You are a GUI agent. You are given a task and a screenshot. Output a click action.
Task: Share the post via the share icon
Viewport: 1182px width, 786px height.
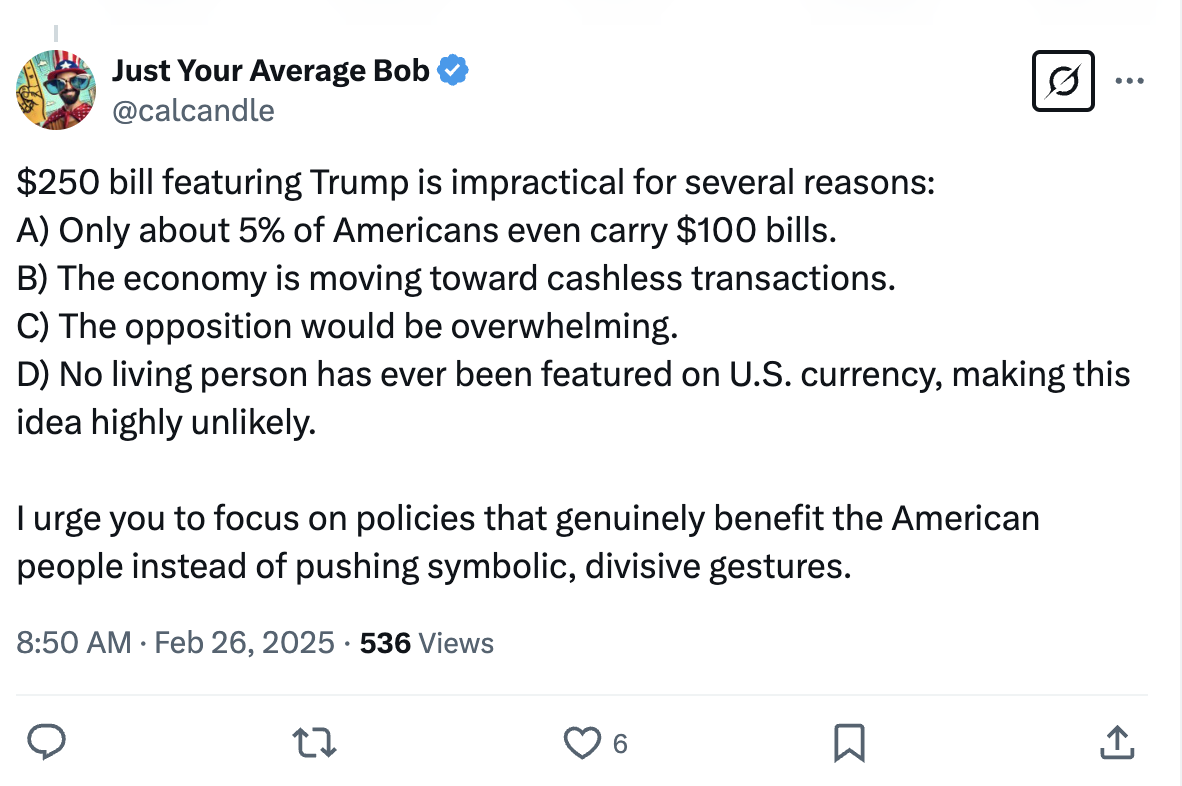(x=1117, y=743)
